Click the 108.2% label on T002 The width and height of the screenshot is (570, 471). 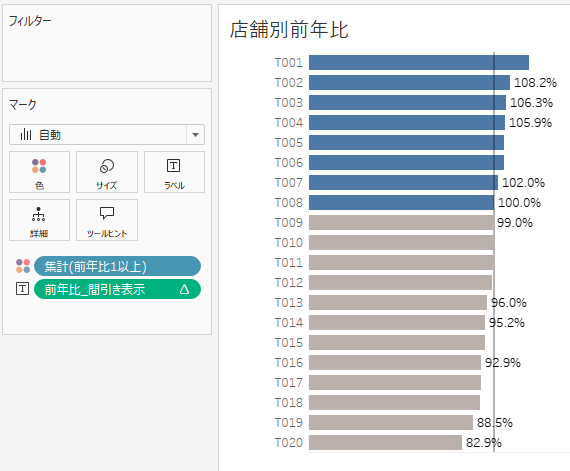[x=535, y=82]
